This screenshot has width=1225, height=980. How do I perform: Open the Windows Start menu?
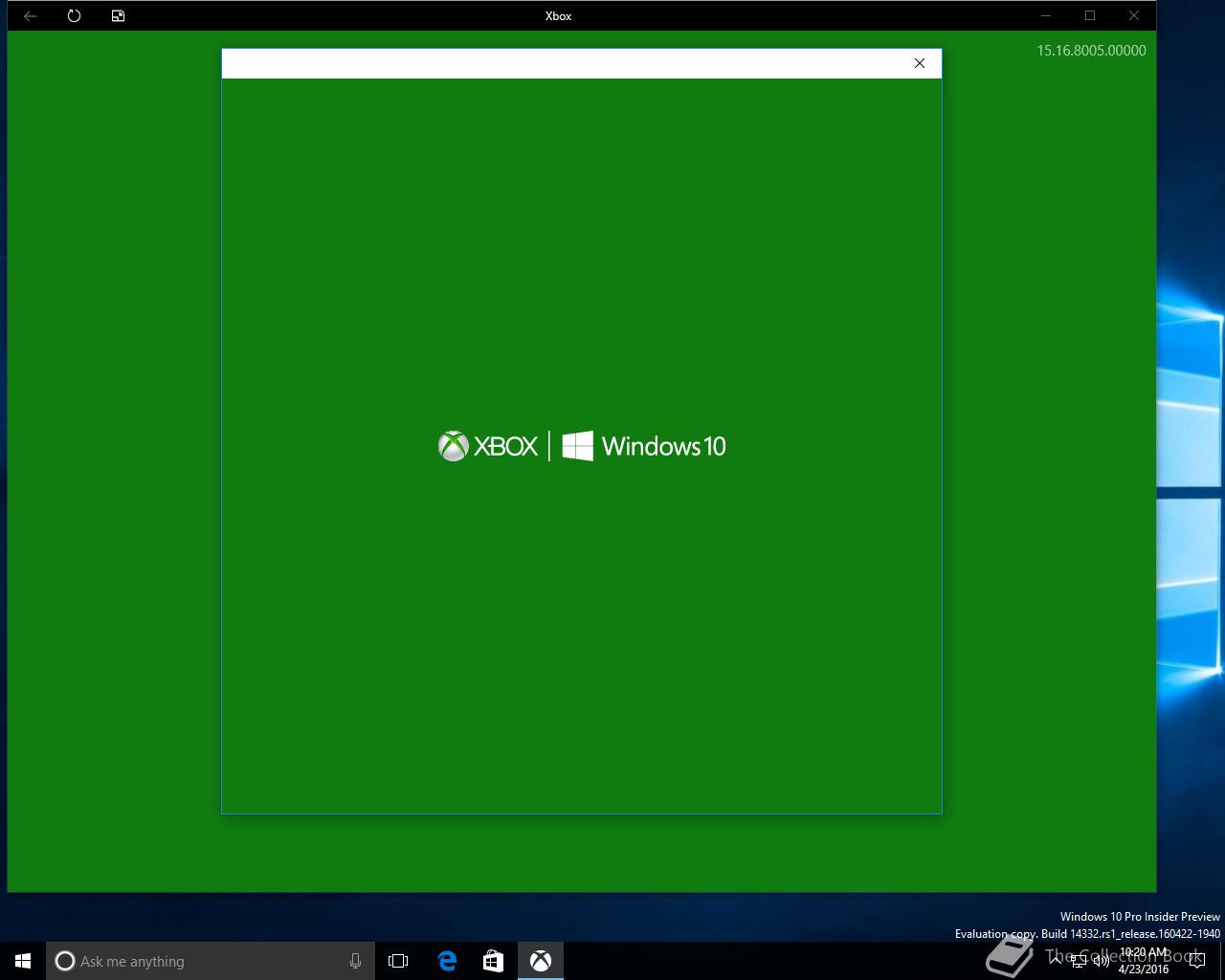pos(23,961)
